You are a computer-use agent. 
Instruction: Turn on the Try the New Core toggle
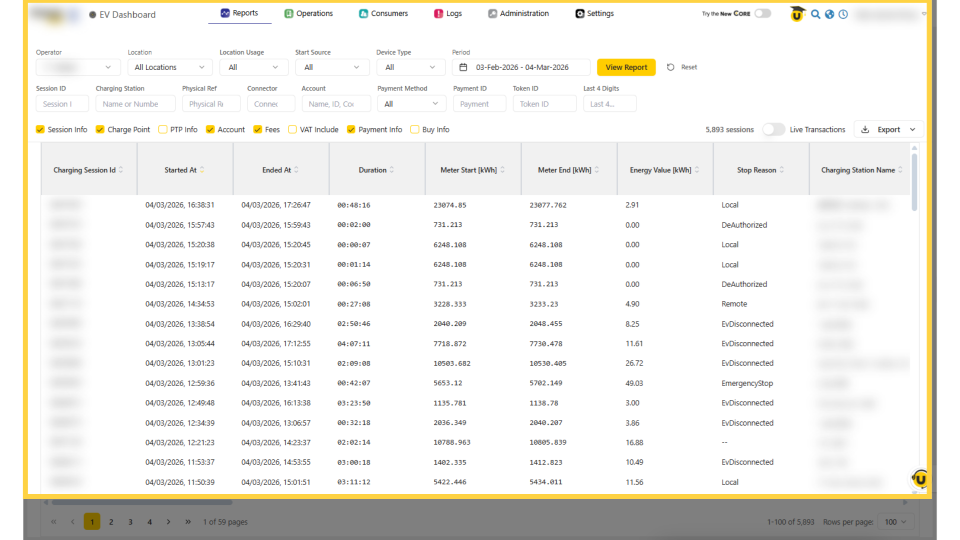point(762,14)
